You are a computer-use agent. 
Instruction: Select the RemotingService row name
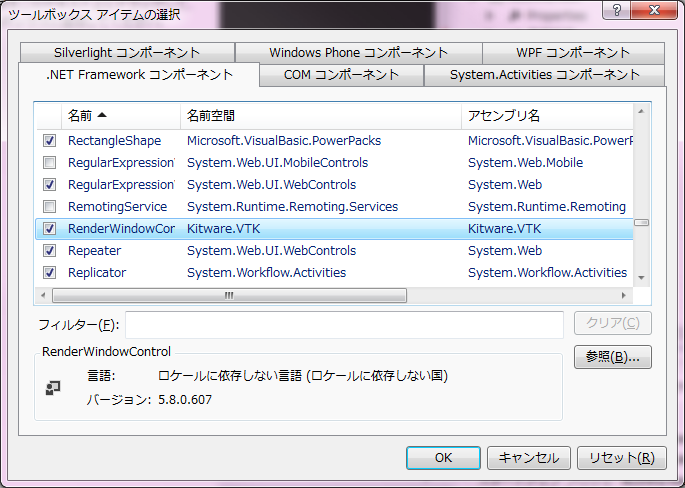tap(118, 207)
